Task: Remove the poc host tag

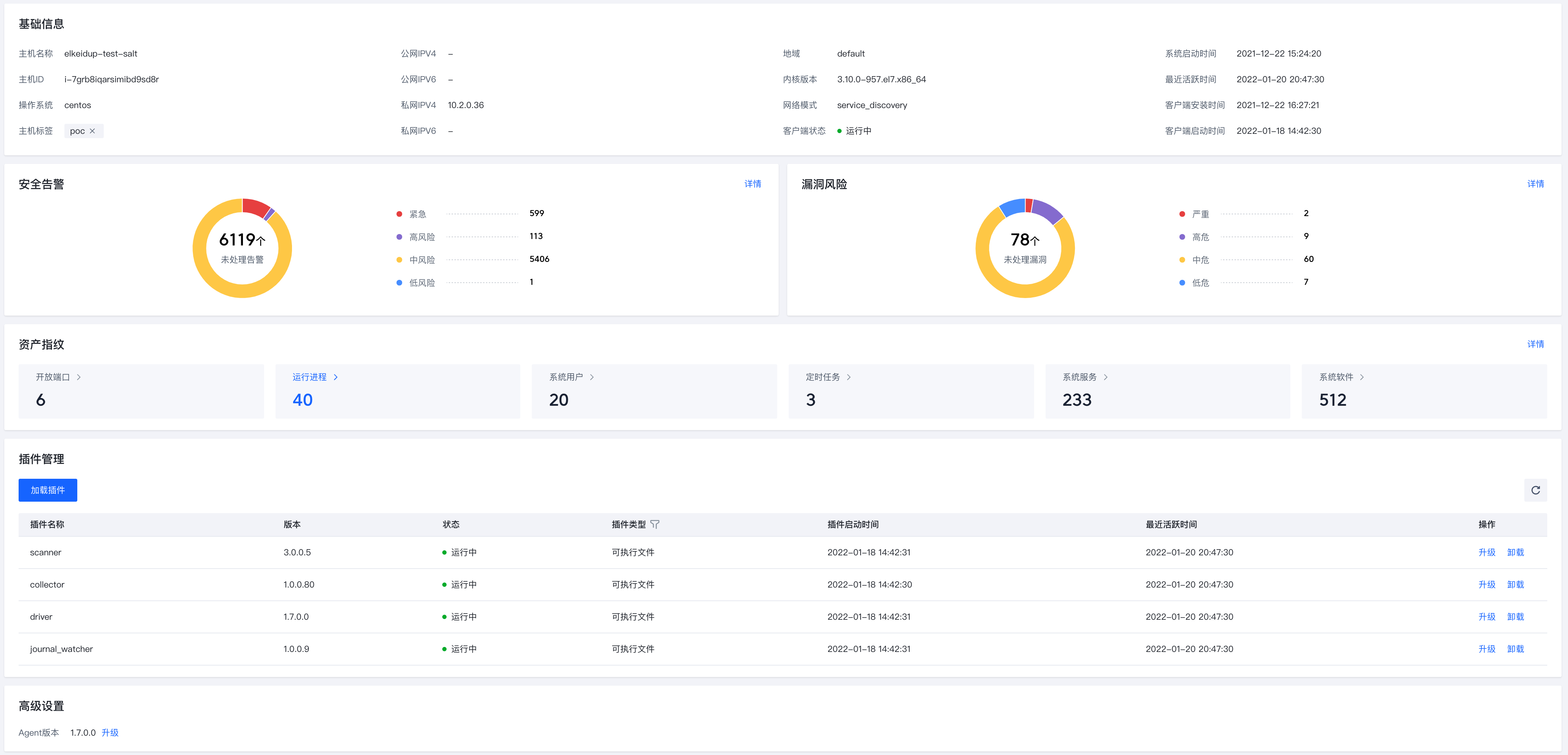Action: tap(93, 131)
